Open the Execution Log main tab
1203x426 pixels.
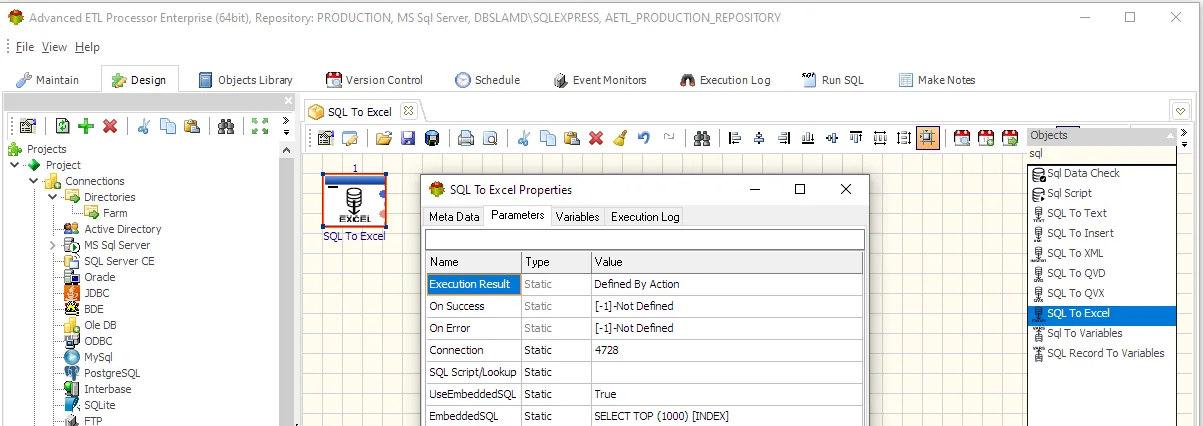tap(725, 80)
